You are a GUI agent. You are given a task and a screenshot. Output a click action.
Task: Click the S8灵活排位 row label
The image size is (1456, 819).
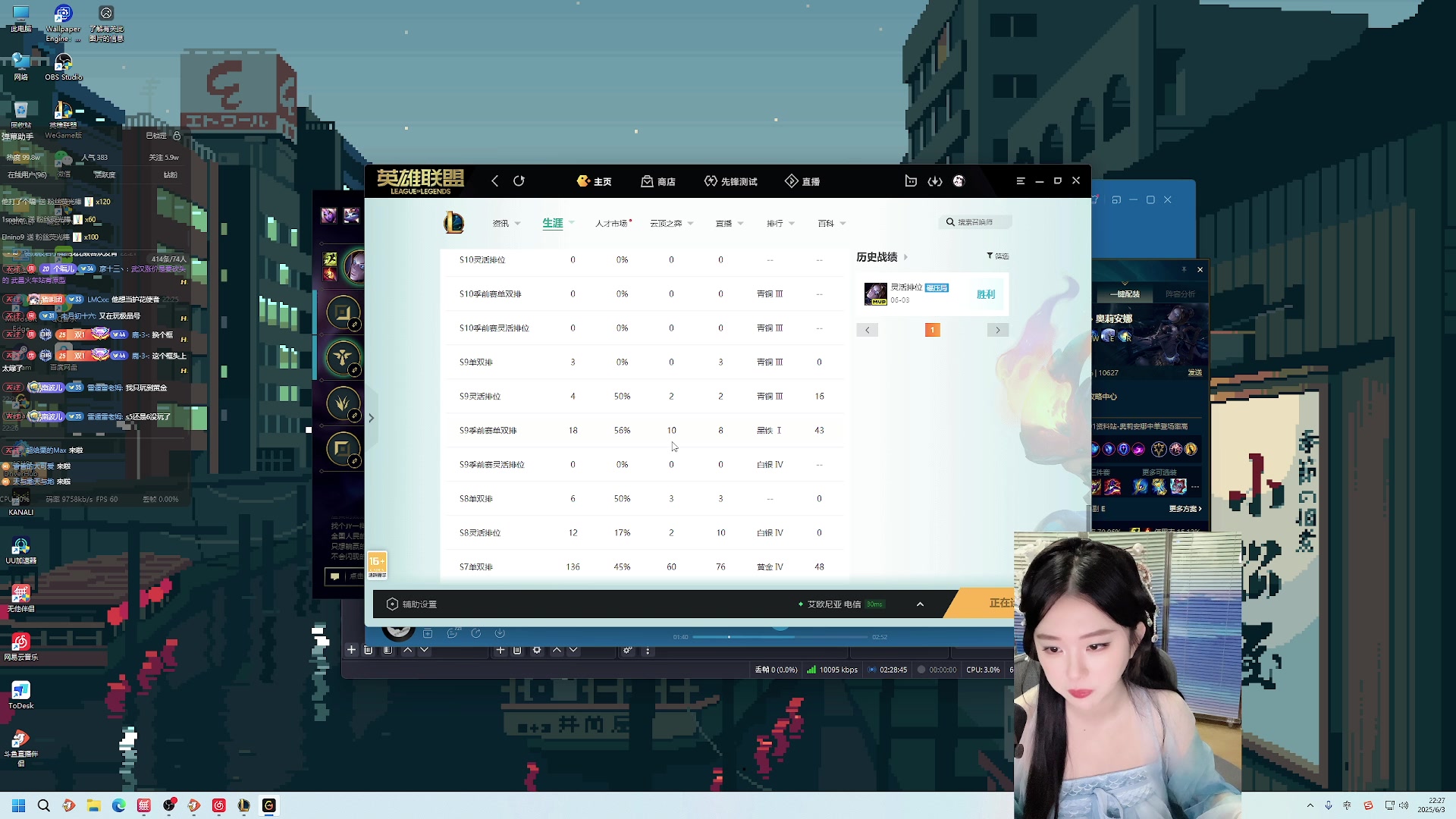(480, 533)
